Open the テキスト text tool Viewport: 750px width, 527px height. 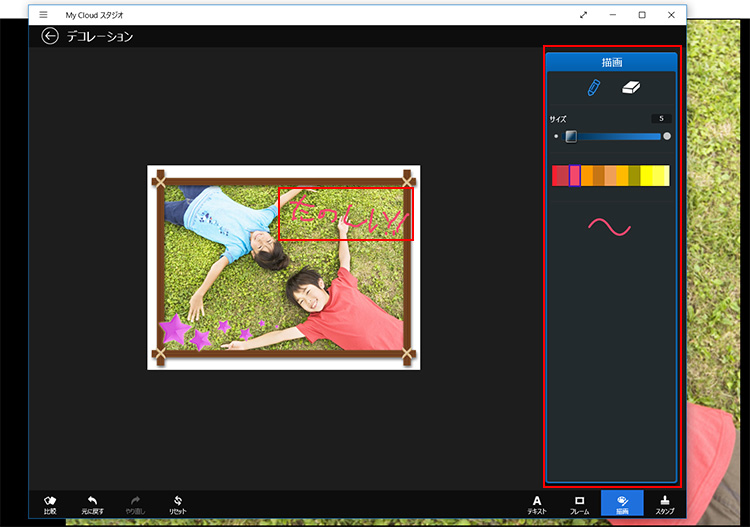coord(537,504)
